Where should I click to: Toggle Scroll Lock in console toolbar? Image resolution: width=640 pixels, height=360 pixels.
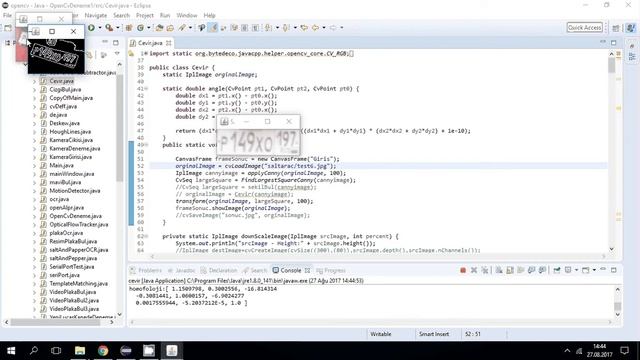tap(510, 270)
